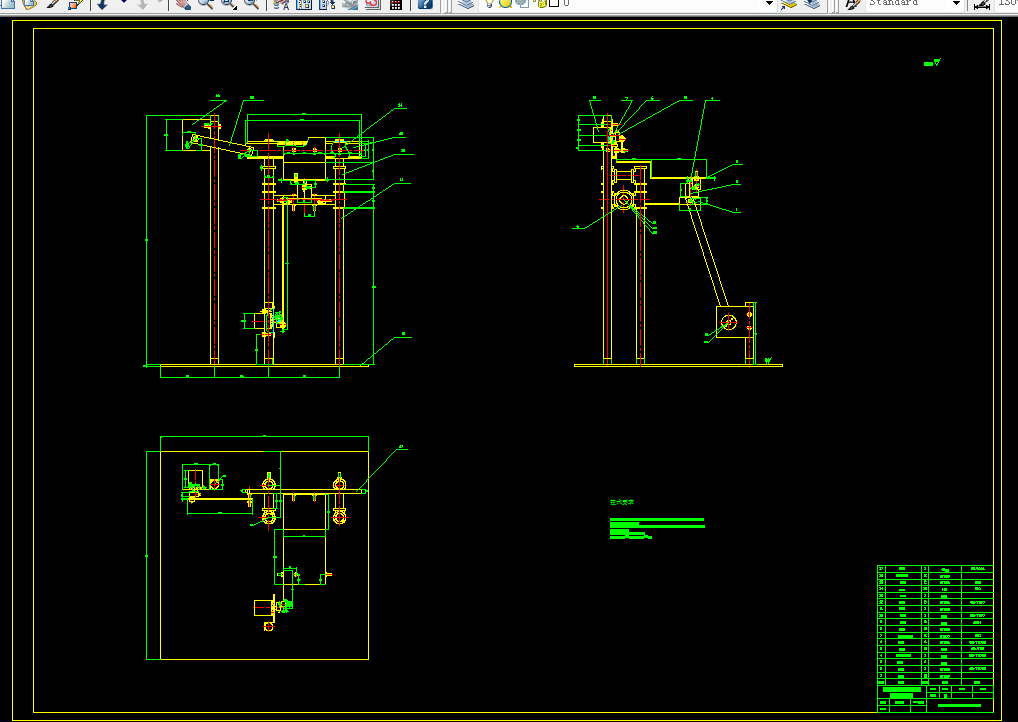Select the Zoom Window magnifier tool
The height and width of the screenshot is (722, 1018).
229,4
